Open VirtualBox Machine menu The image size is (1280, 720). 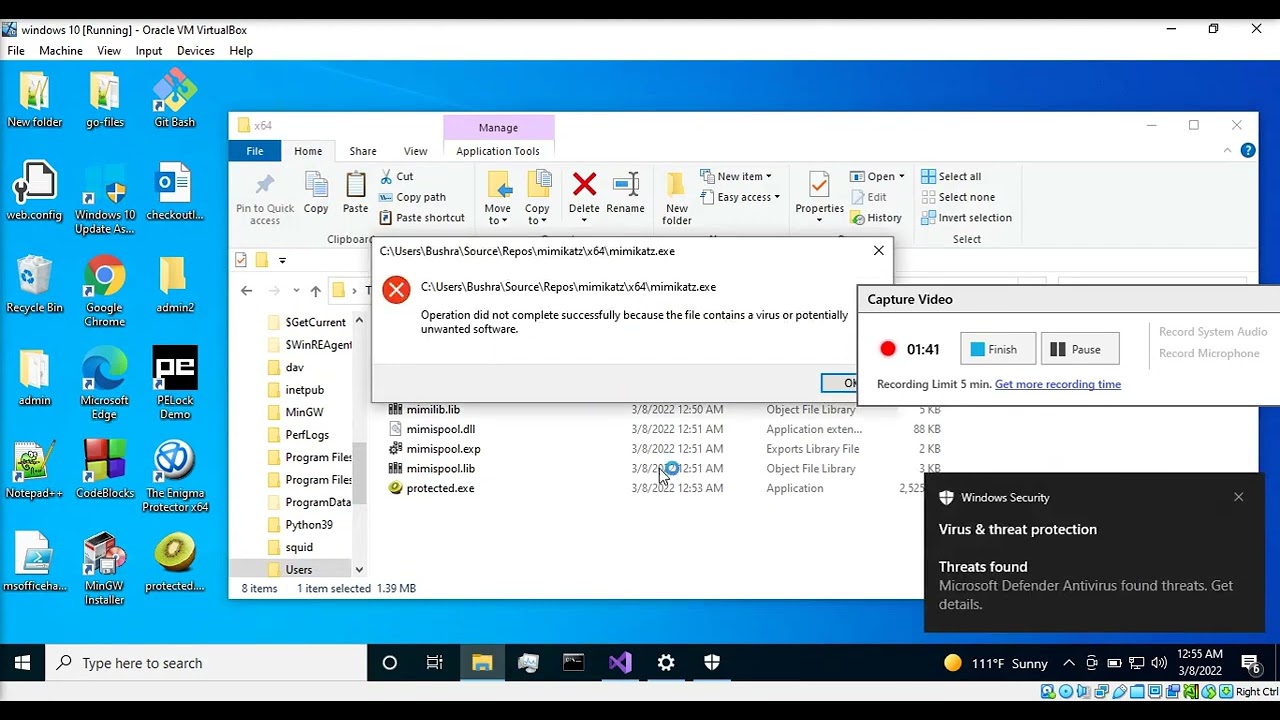pos(61,50)
